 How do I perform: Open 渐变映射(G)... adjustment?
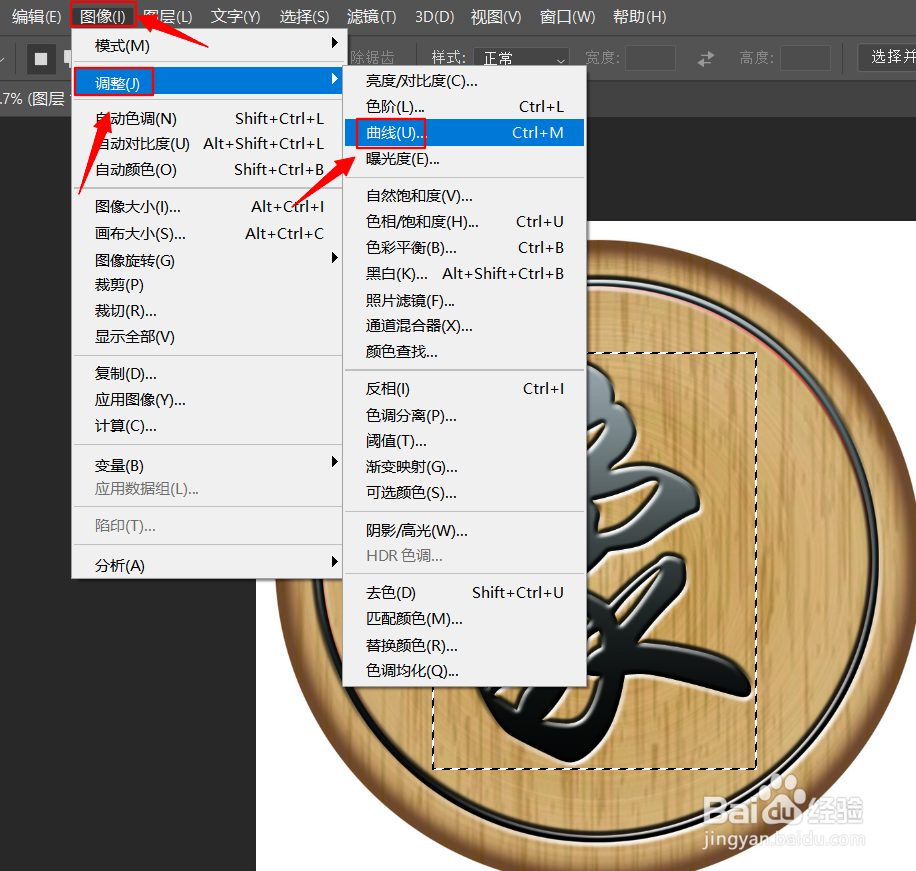tap(464, 467)
